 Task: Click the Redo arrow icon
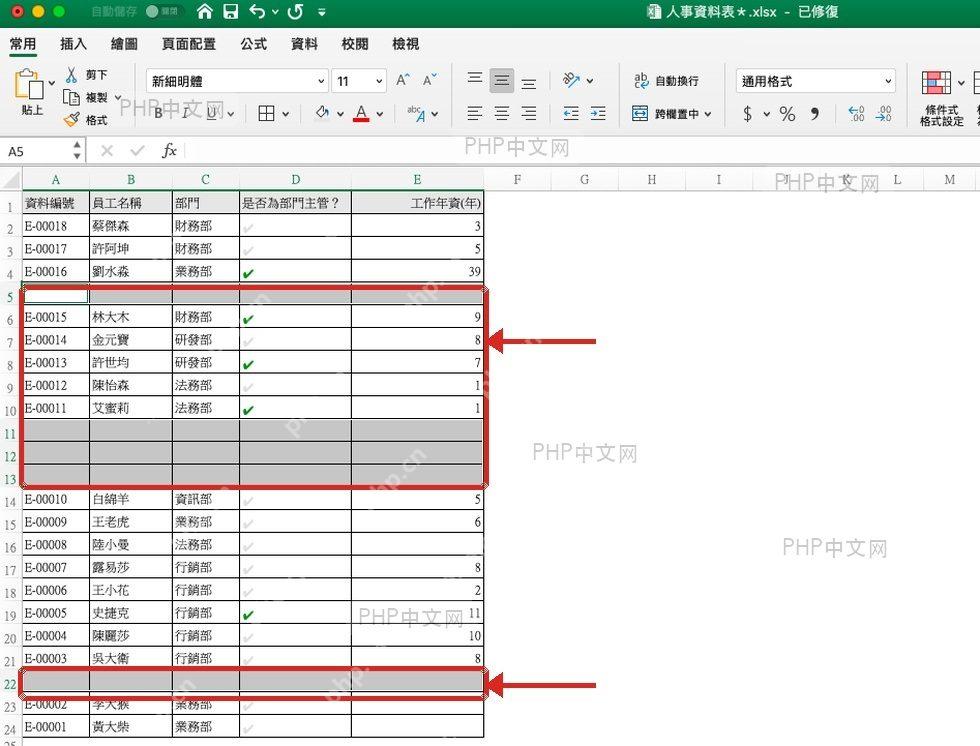(296, 11)
